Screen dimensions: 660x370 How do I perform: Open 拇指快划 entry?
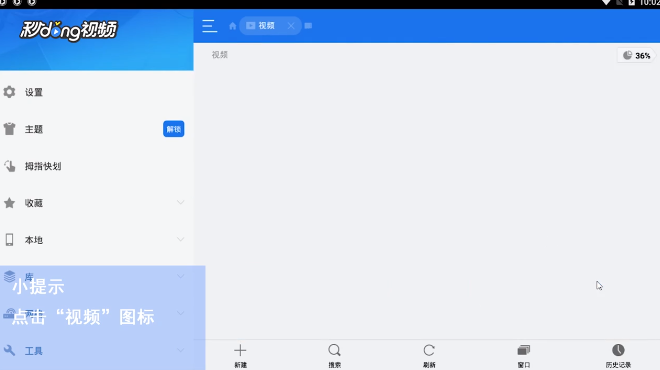43,166
